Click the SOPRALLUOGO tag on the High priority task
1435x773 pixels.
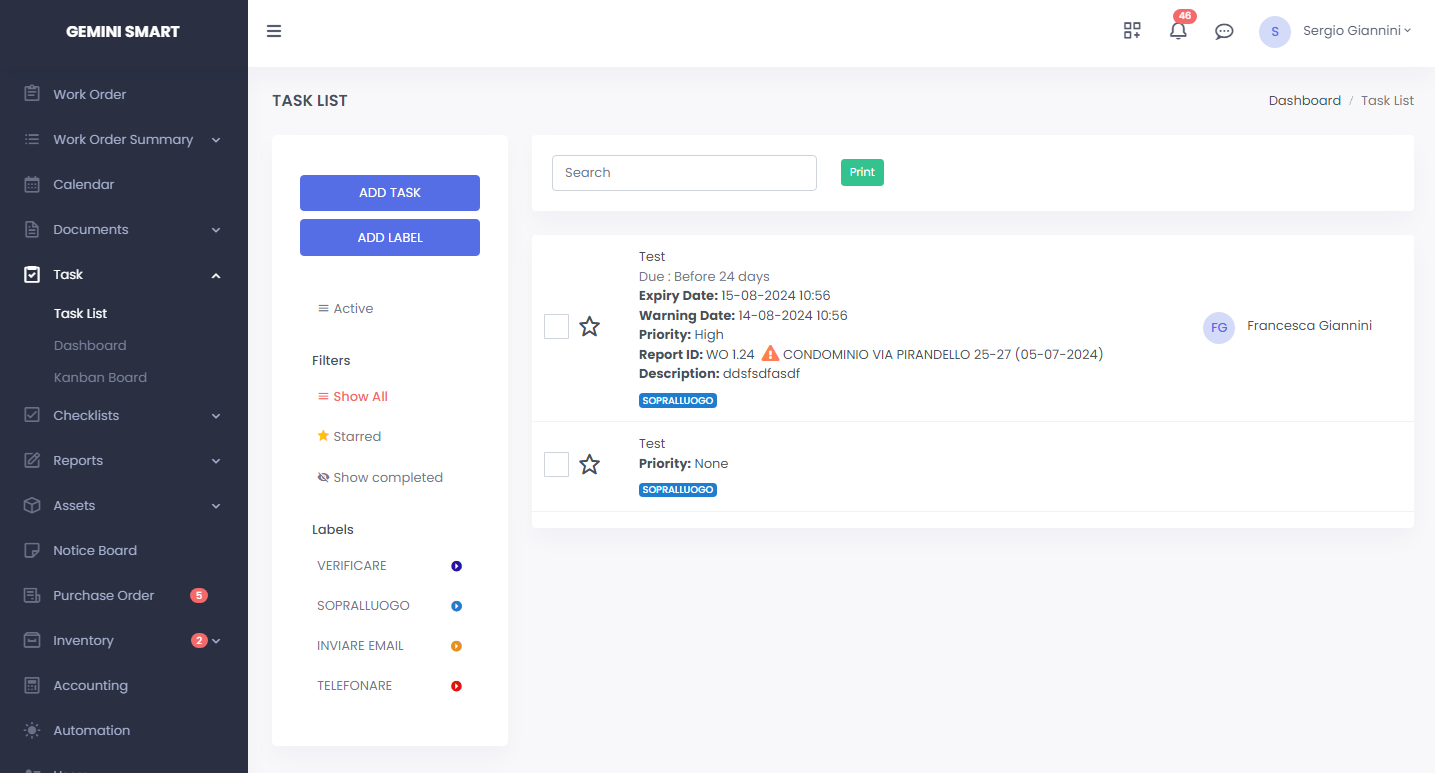[x=678, y=400]
